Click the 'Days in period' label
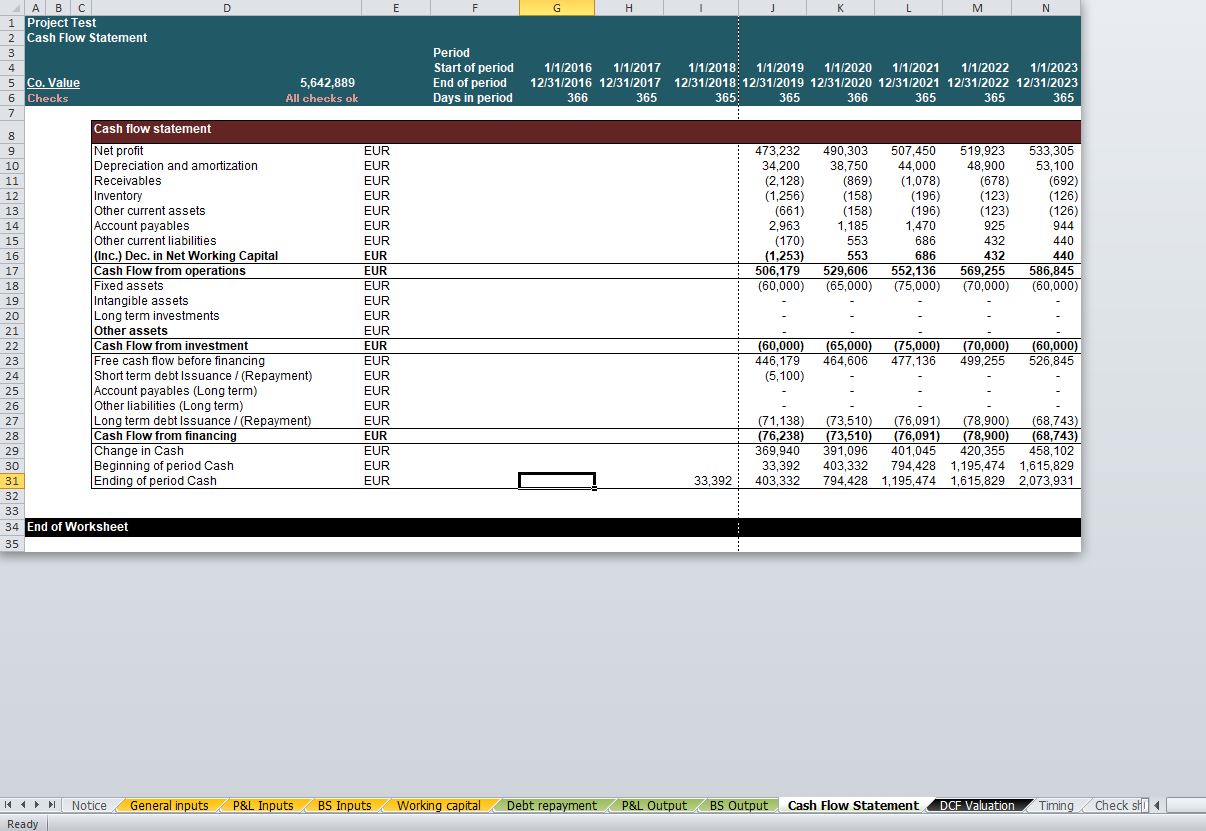Screen dimensions: 1206x831 click(x=473, y=98)
